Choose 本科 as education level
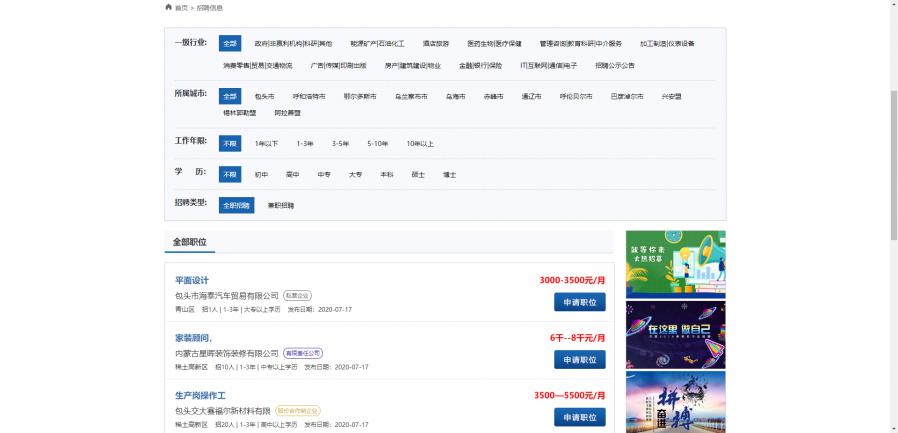 [x=386, y=174]
